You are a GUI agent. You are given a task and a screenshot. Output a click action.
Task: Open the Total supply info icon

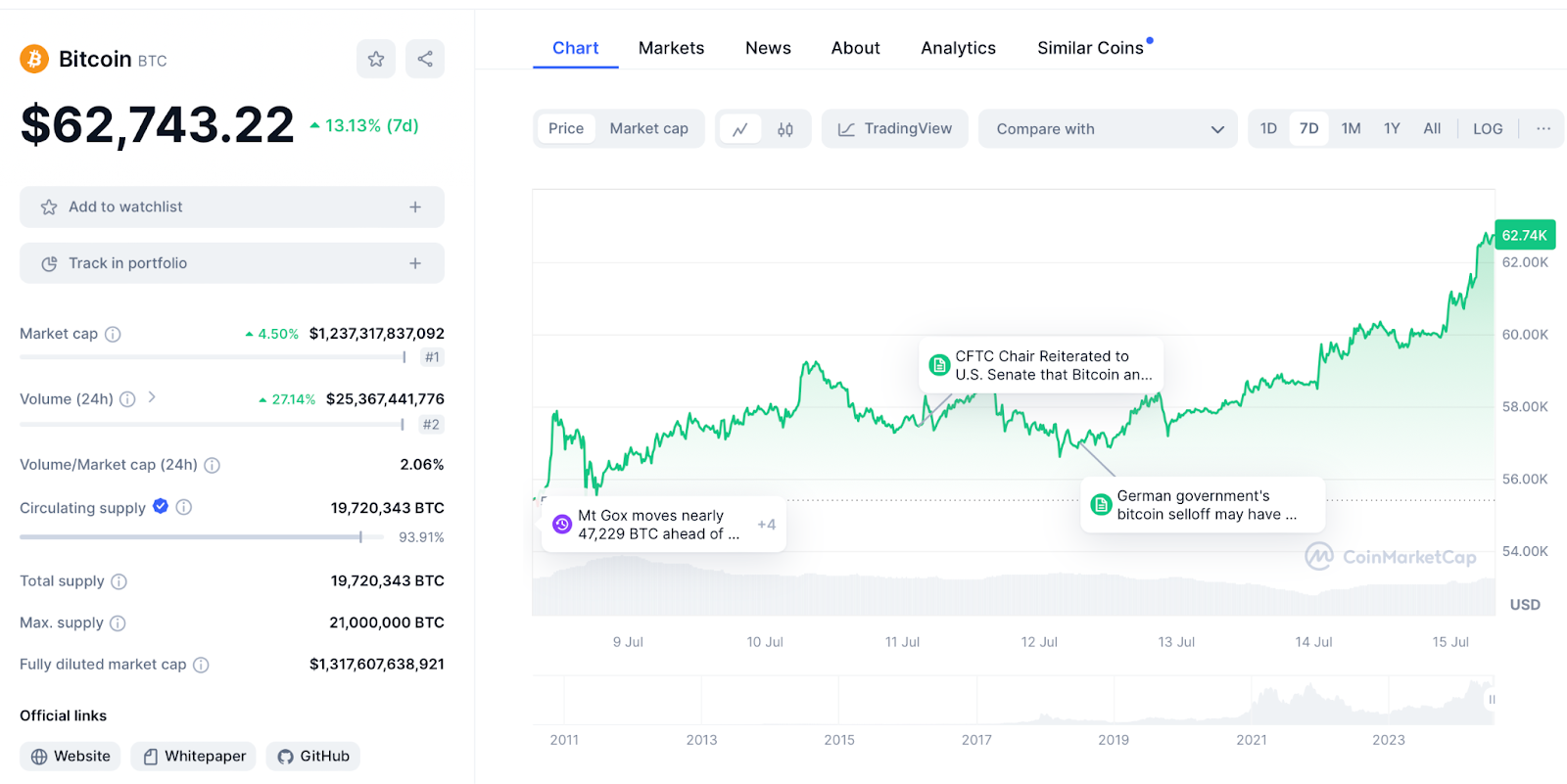pos(119,581)
